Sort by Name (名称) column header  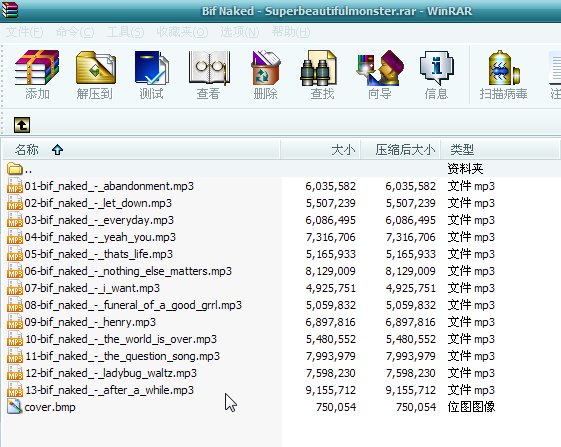point(141,150)
